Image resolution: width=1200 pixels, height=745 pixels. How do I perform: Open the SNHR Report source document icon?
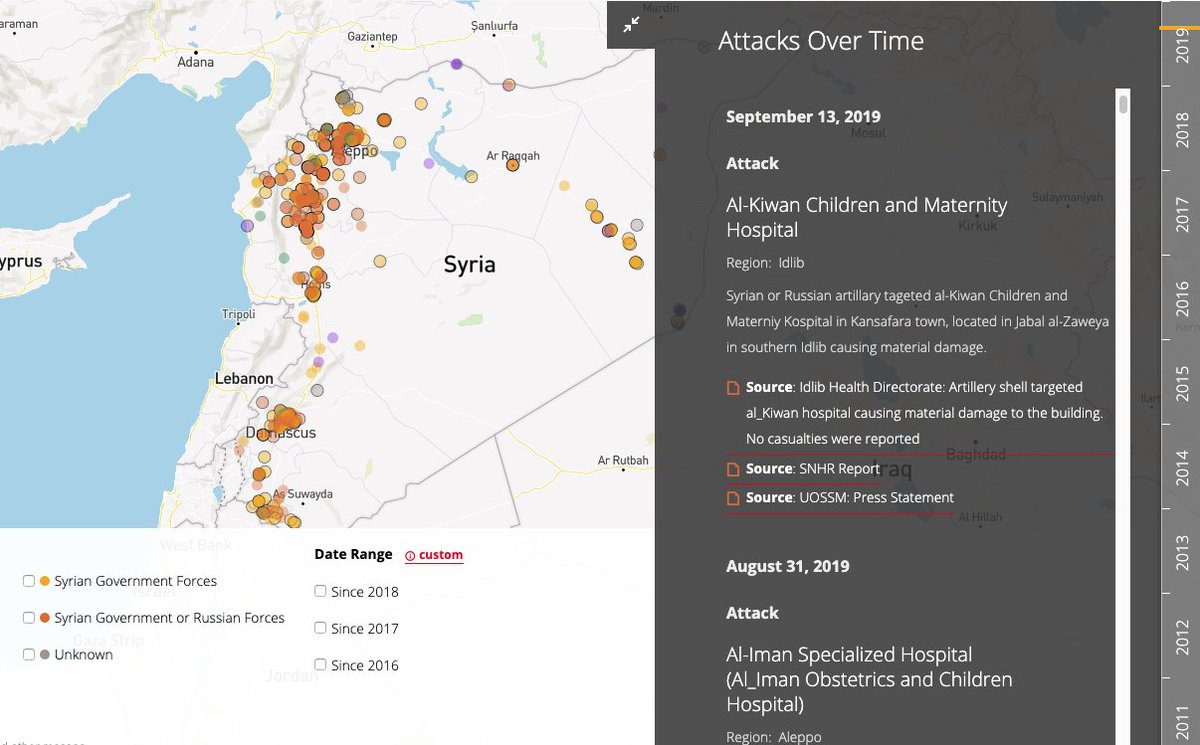[733, 469]
